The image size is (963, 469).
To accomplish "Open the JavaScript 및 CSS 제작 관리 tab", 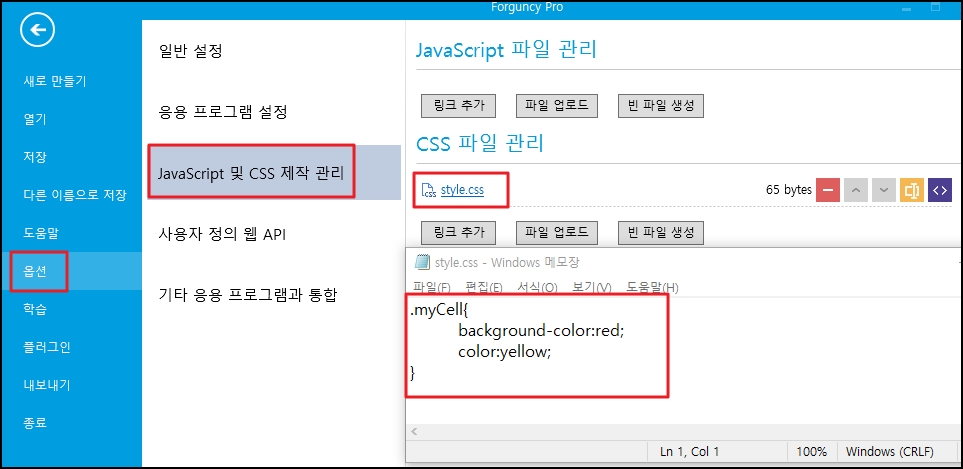I will 250,172.
